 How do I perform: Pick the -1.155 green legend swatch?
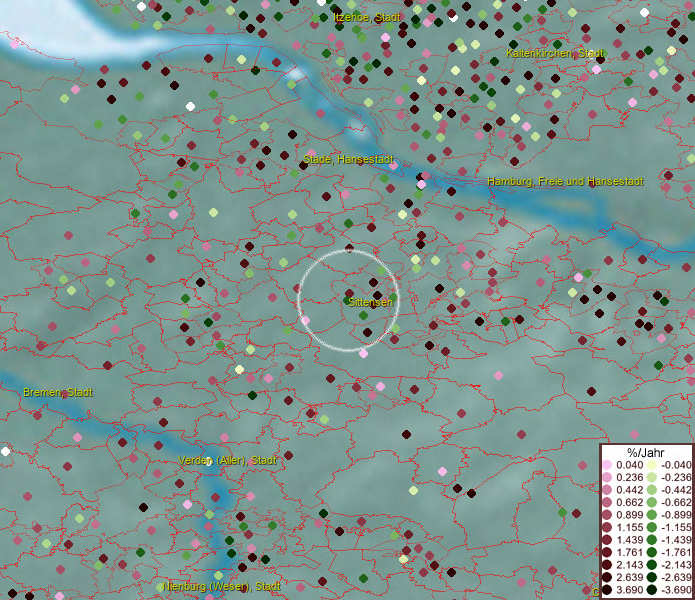pos(652,527)
